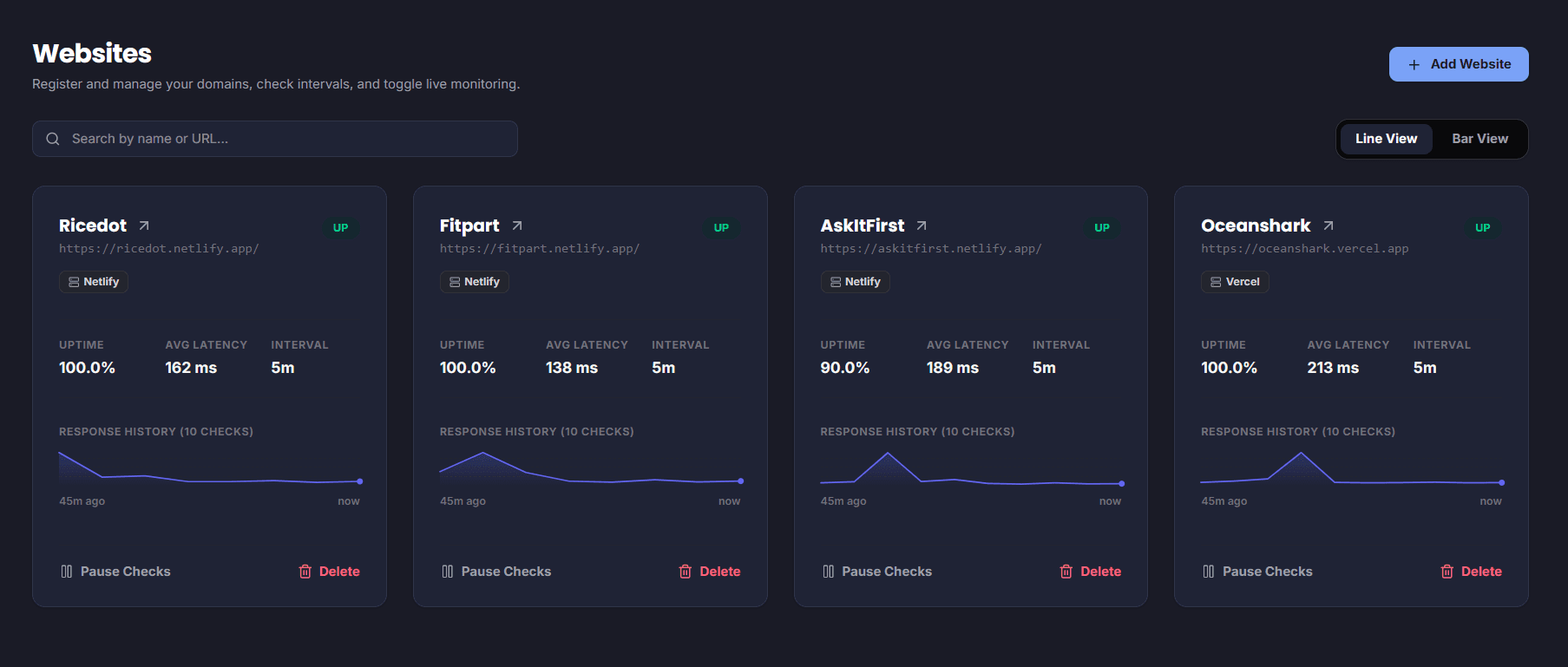Click latest data point on Ricedot chart
The image size is (1568, 667).
pyautogui.click(x=360, y=481)
